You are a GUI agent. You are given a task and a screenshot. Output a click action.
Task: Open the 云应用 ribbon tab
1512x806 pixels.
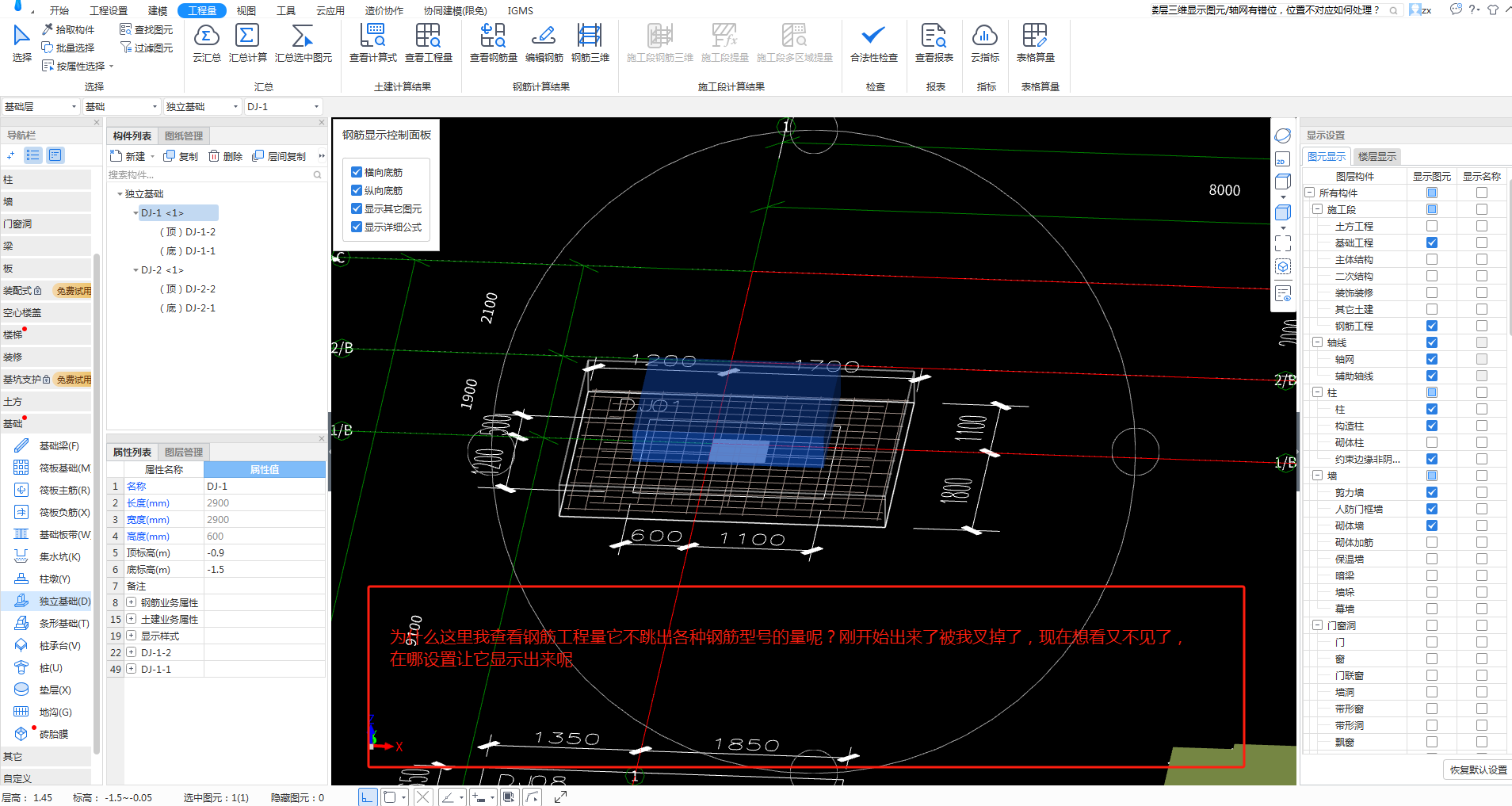click(330, 10)
